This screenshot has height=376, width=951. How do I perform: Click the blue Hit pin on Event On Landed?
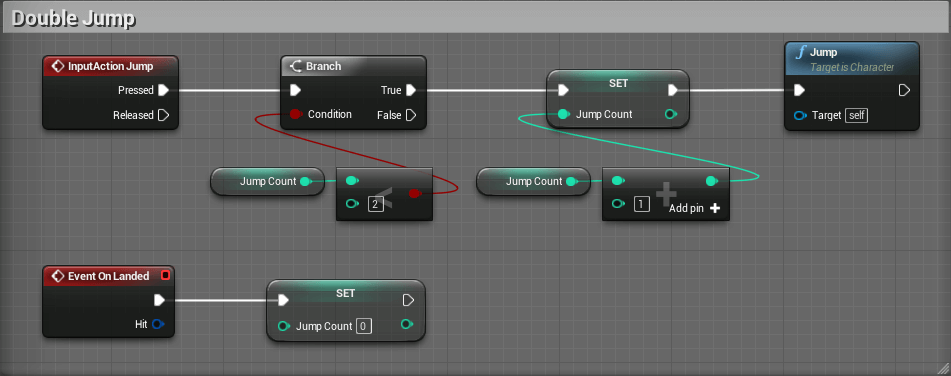(x=158, y=324)
